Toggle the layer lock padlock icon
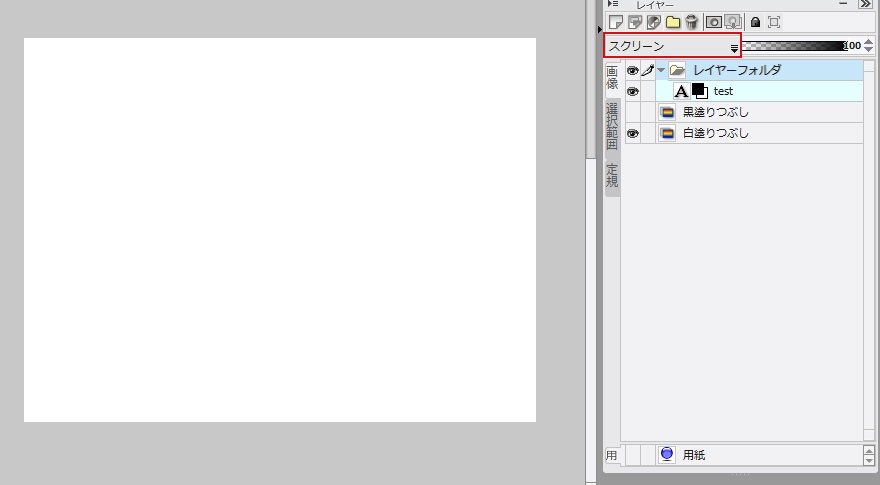This screenshot has height=485, width=880. click(x=755, y=22)
